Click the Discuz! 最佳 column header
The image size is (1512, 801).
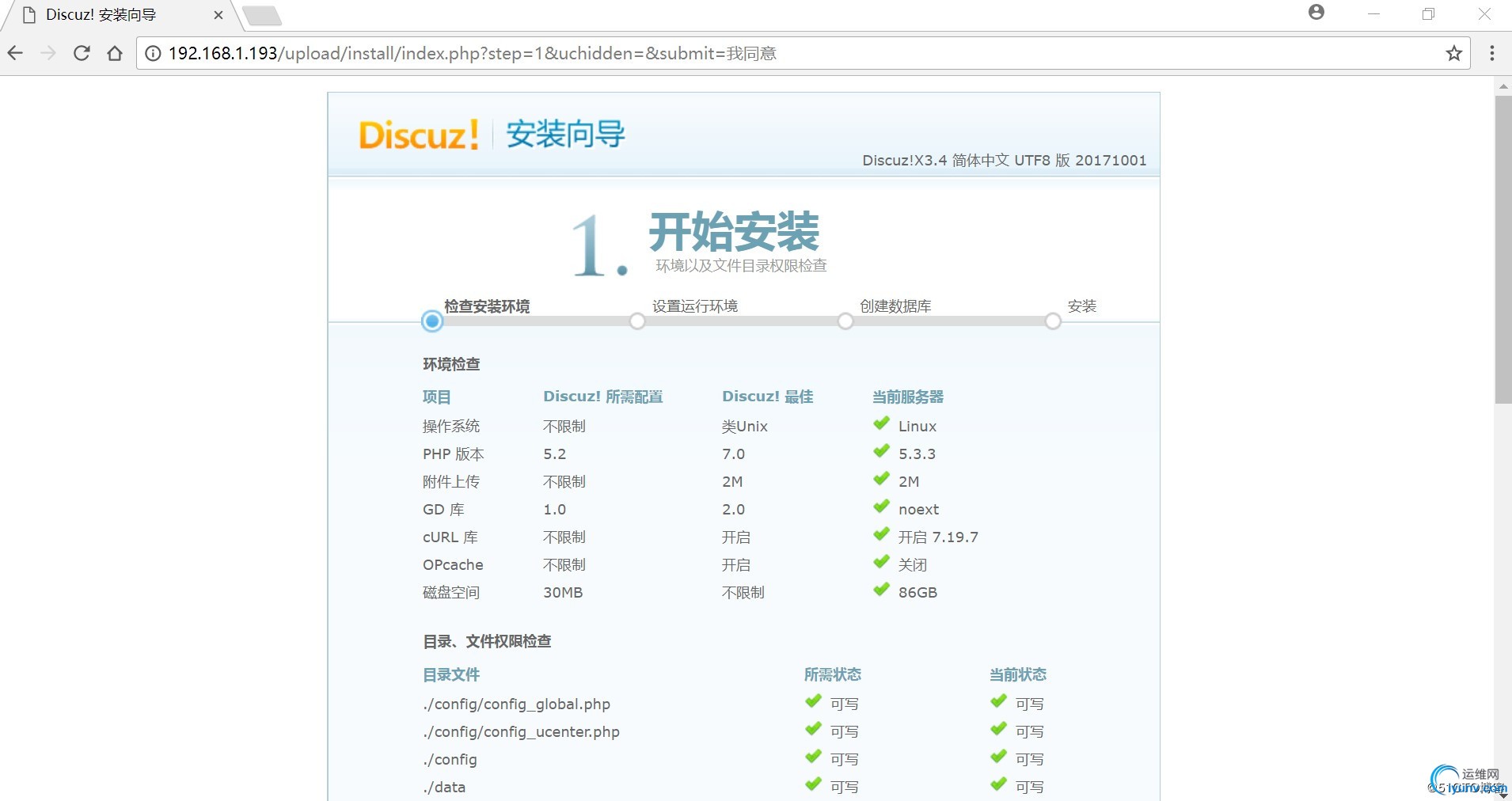[x=768, y=397]
